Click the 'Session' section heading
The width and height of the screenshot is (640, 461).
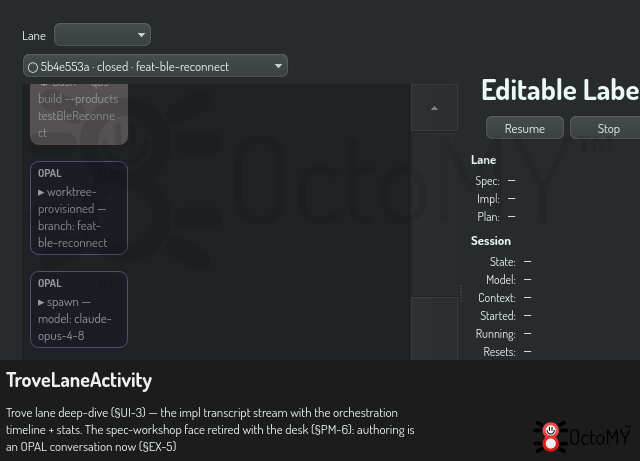click(491, 241)
